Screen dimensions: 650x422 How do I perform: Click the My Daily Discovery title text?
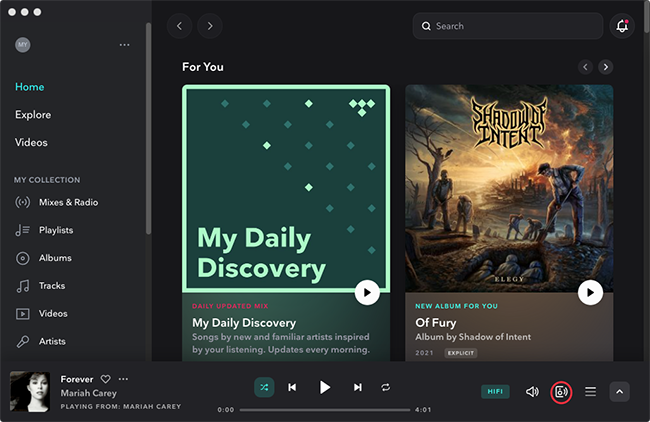(244, 323)
